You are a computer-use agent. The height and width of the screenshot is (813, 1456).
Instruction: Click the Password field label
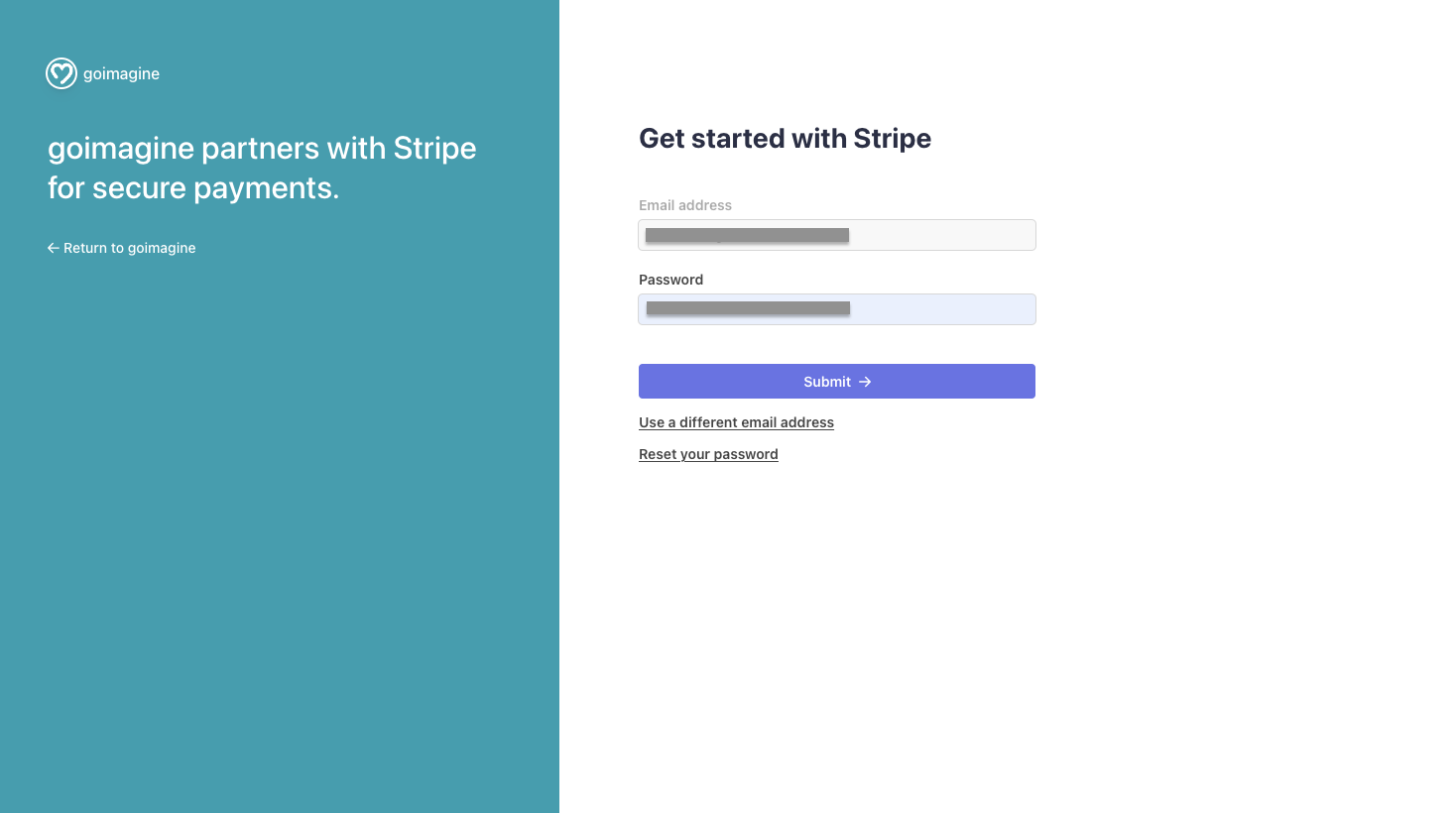coord(670,280)
